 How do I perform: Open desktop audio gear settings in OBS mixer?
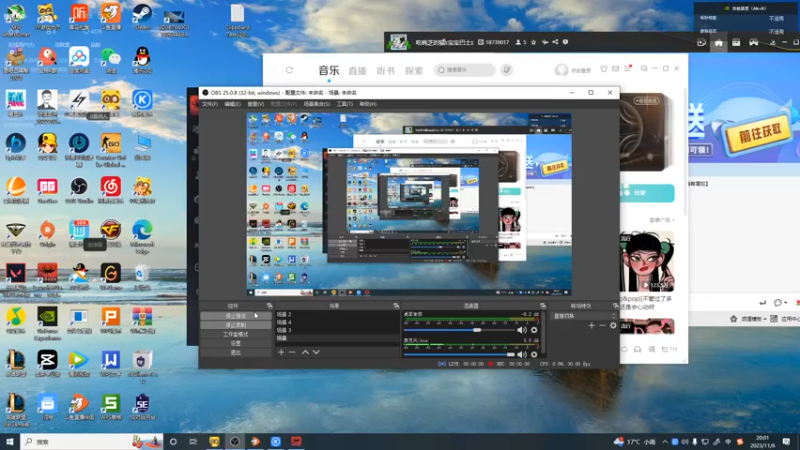(x=534, y=330)
